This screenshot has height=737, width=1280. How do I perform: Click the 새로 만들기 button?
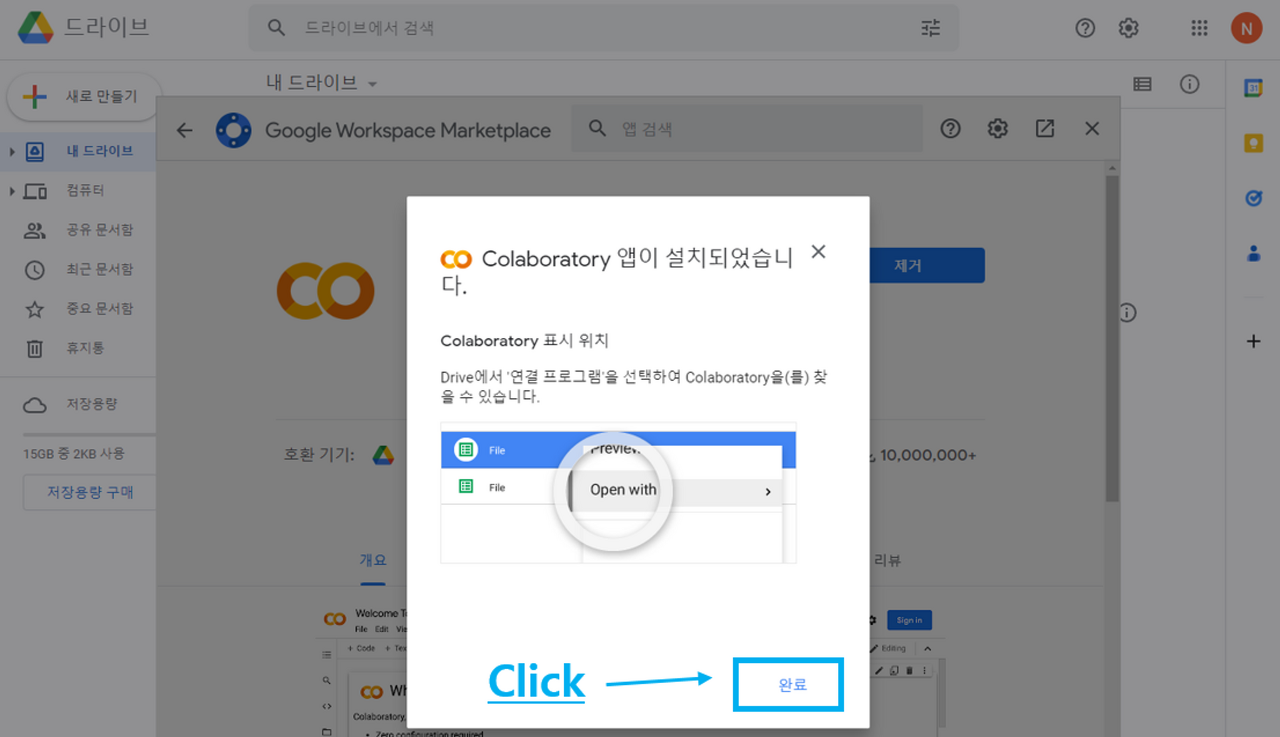click(x=83, y=97)
